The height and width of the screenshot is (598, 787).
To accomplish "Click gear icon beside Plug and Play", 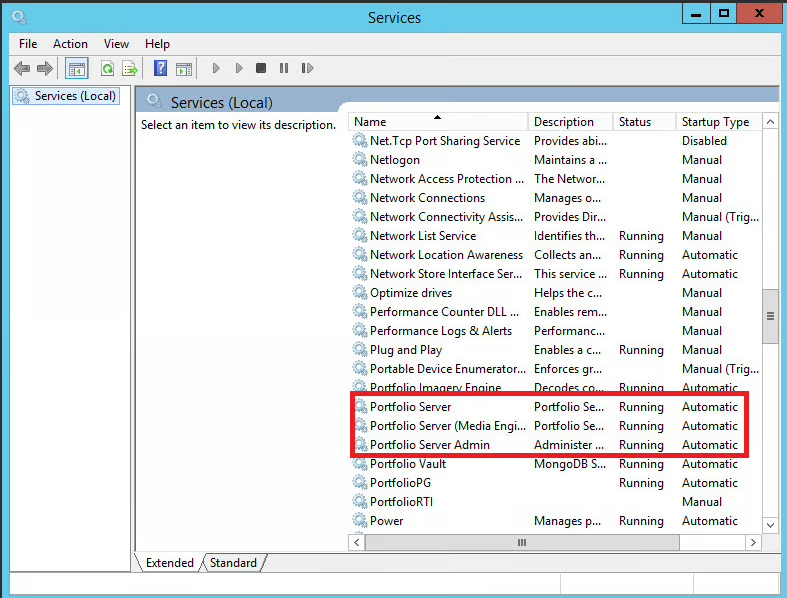I will 359,349.
